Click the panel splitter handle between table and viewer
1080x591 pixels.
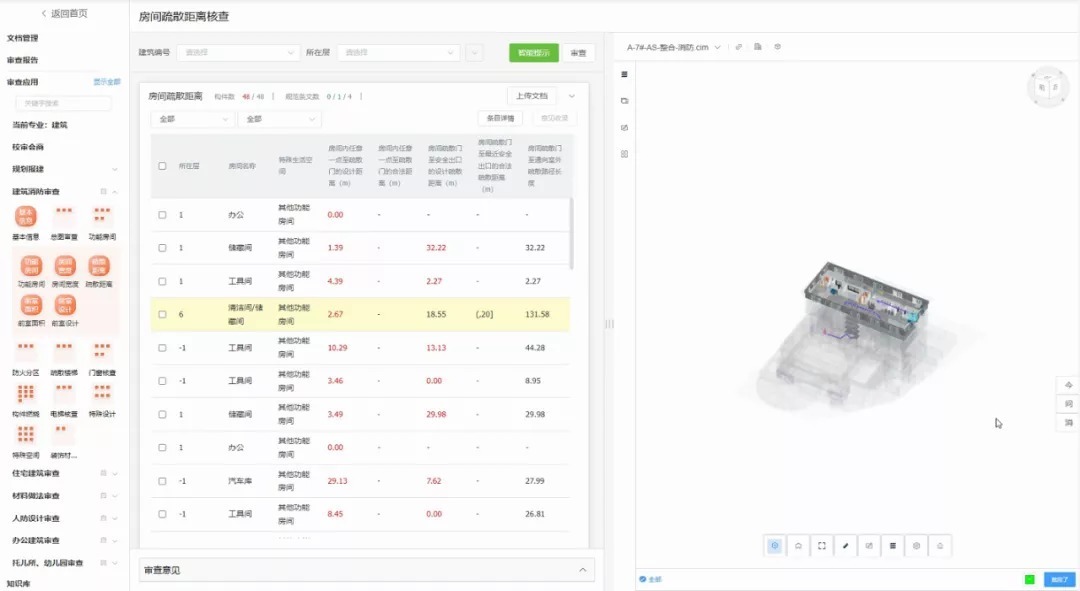(609, 324)
